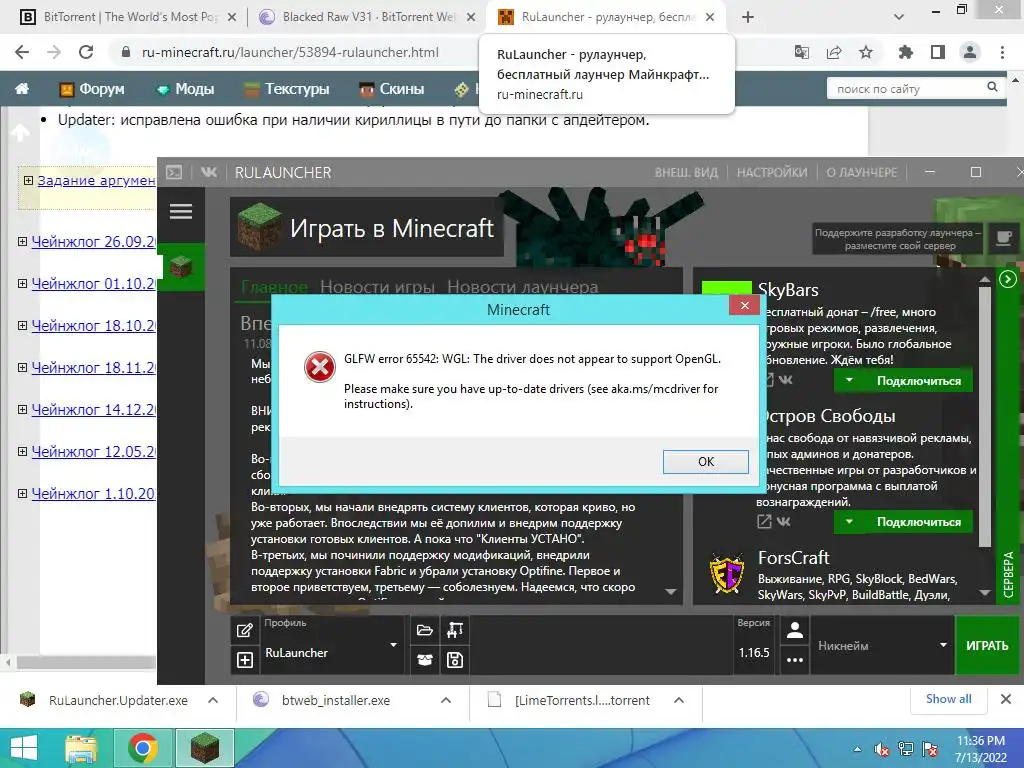Open О ЛАУНЧЕРЕ in RuLauncher
The width and height of the screenshot is (1024, 768).
pos(861,172)
